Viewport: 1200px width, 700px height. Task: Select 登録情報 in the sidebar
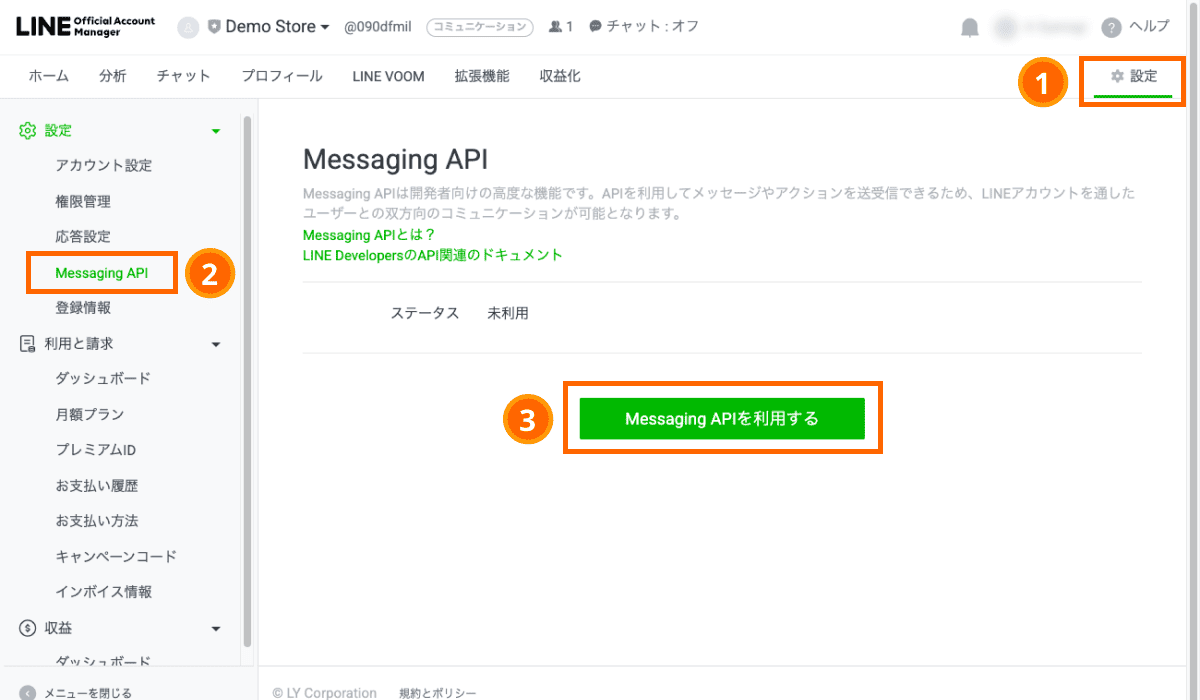pyautogui.click(x=83, y=308)
